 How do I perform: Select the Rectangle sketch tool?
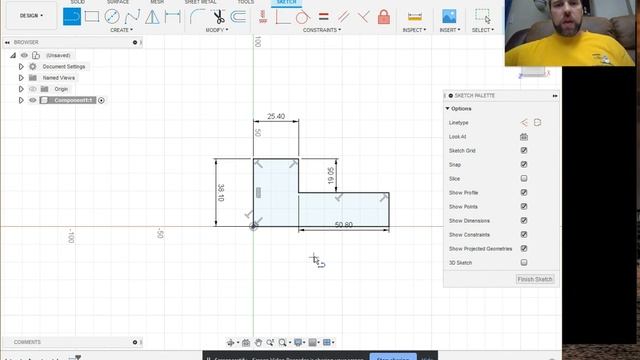click(x=92, y=17)
